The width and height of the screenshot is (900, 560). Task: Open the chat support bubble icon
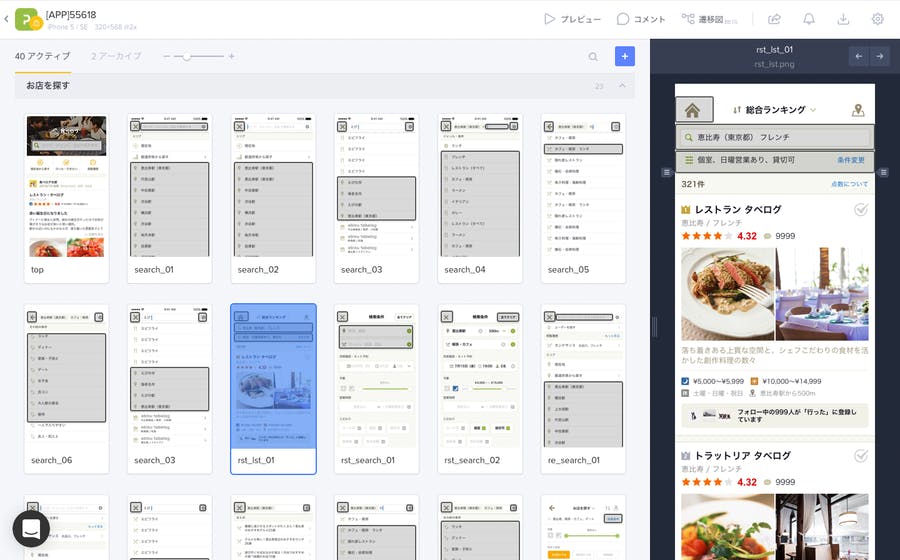[x=31, y=529]
